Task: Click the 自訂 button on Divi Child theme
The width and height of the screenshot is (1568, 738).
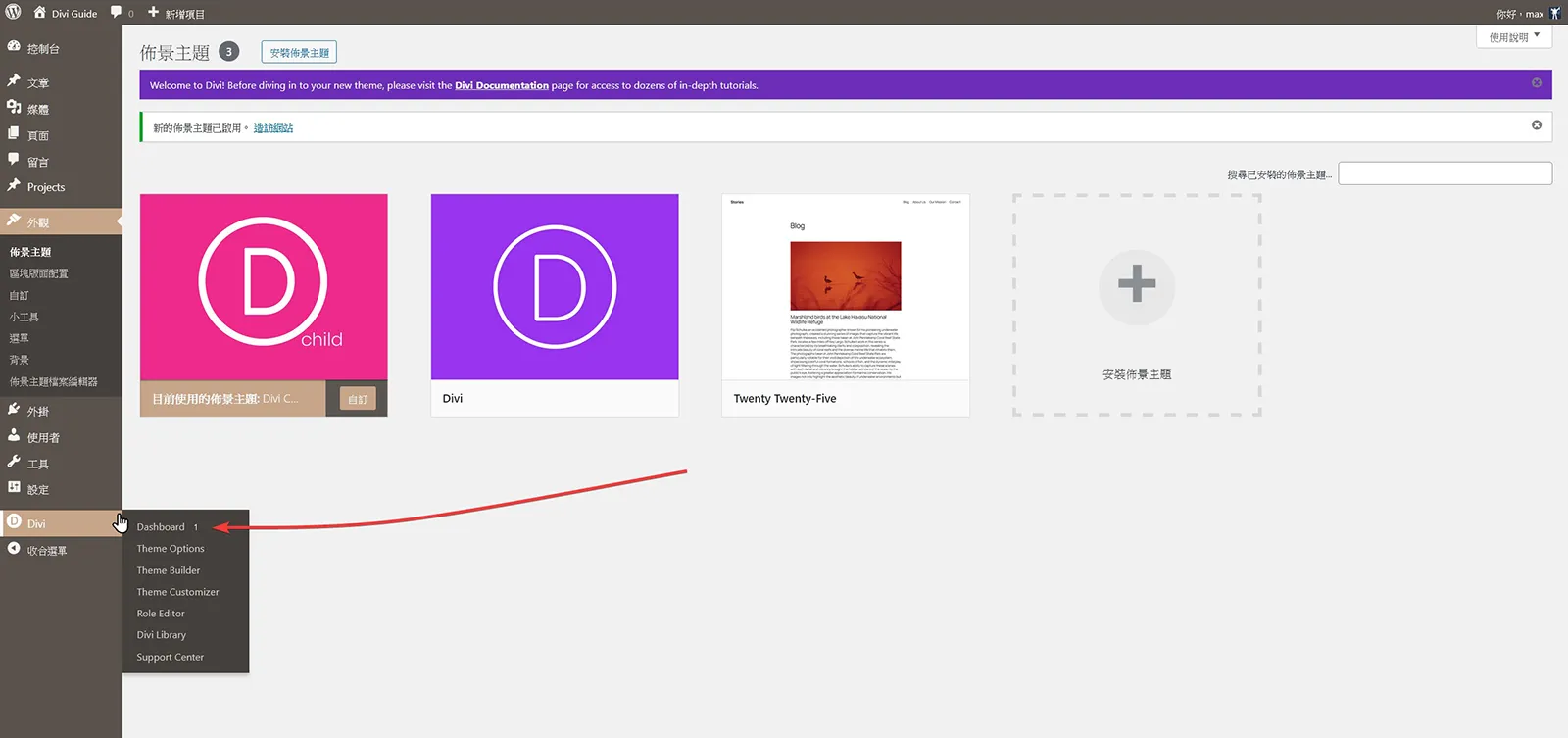Action: [x=358, y=399]
